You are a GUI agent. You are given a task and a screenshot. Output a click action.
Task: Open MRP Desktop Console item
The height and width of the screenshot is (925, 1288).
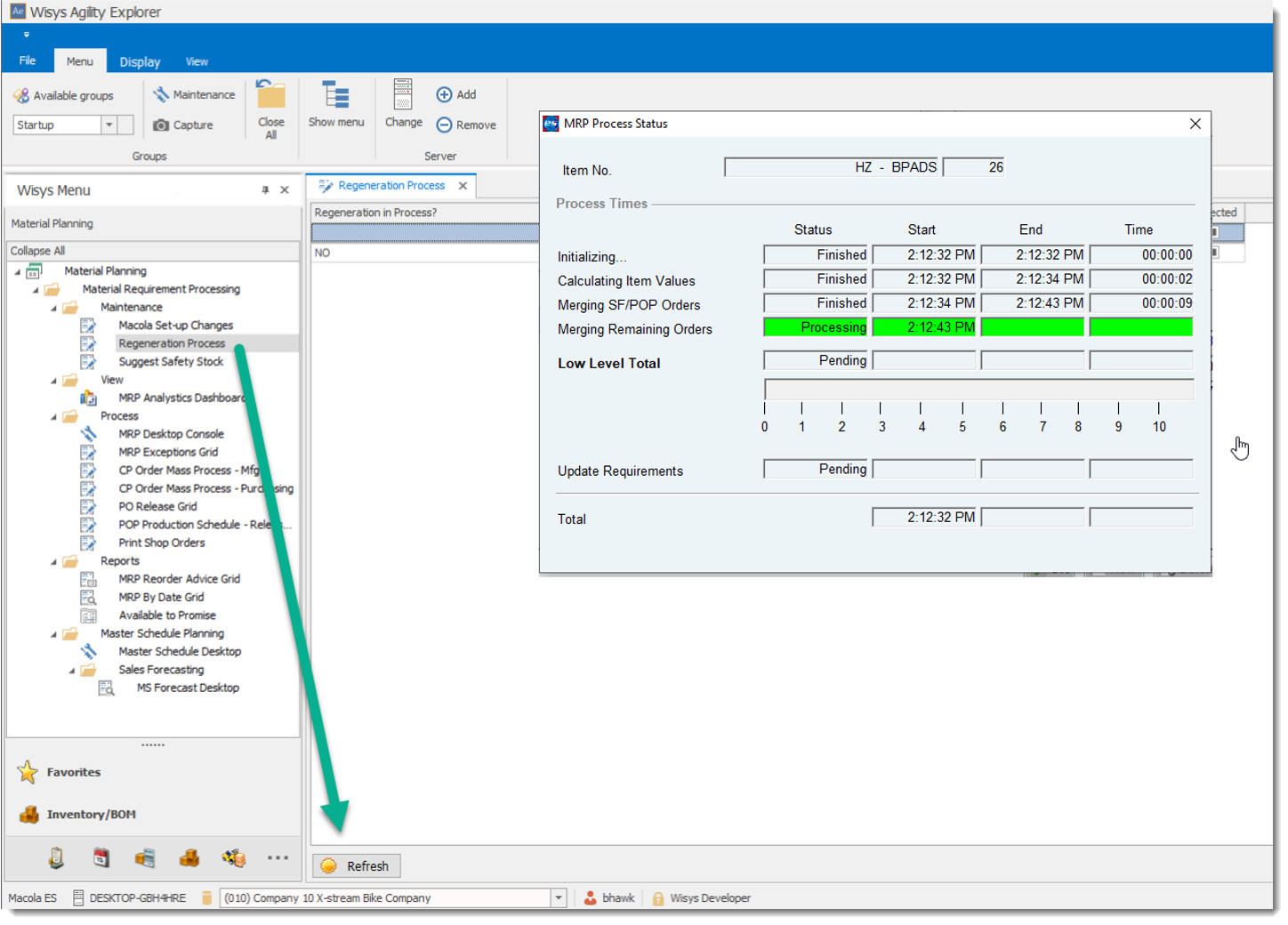click(x=171, y=434)
